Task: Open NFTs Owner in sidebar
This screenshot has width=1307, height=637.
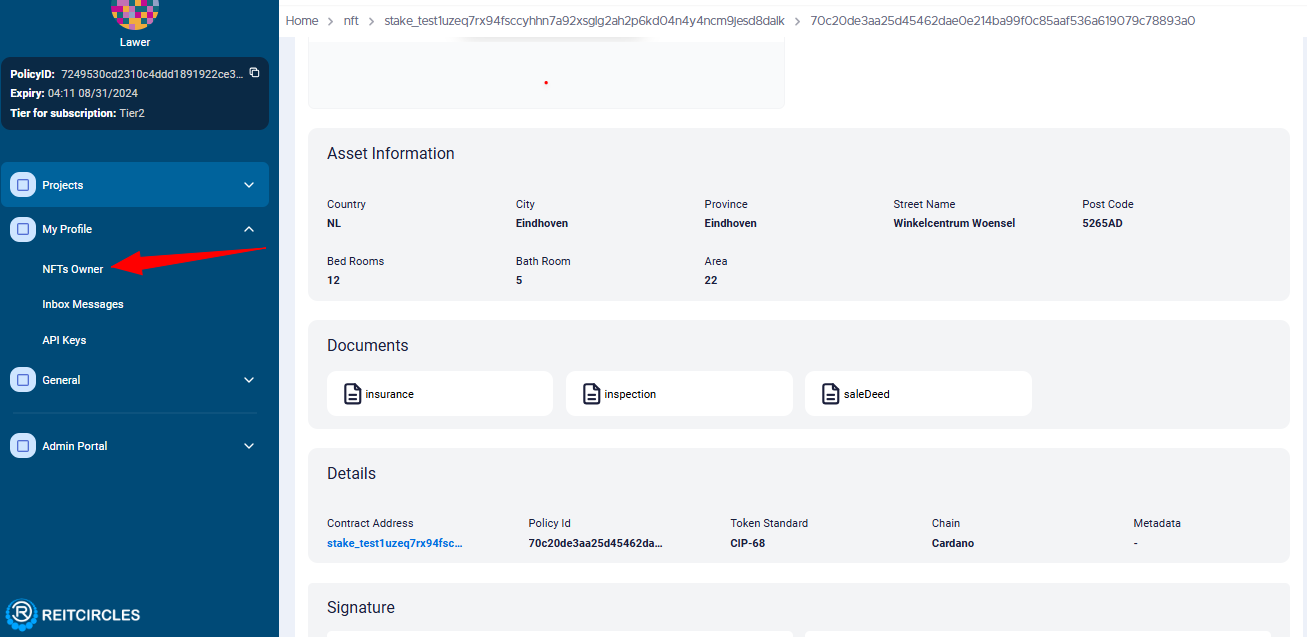Action: (72, 269)
